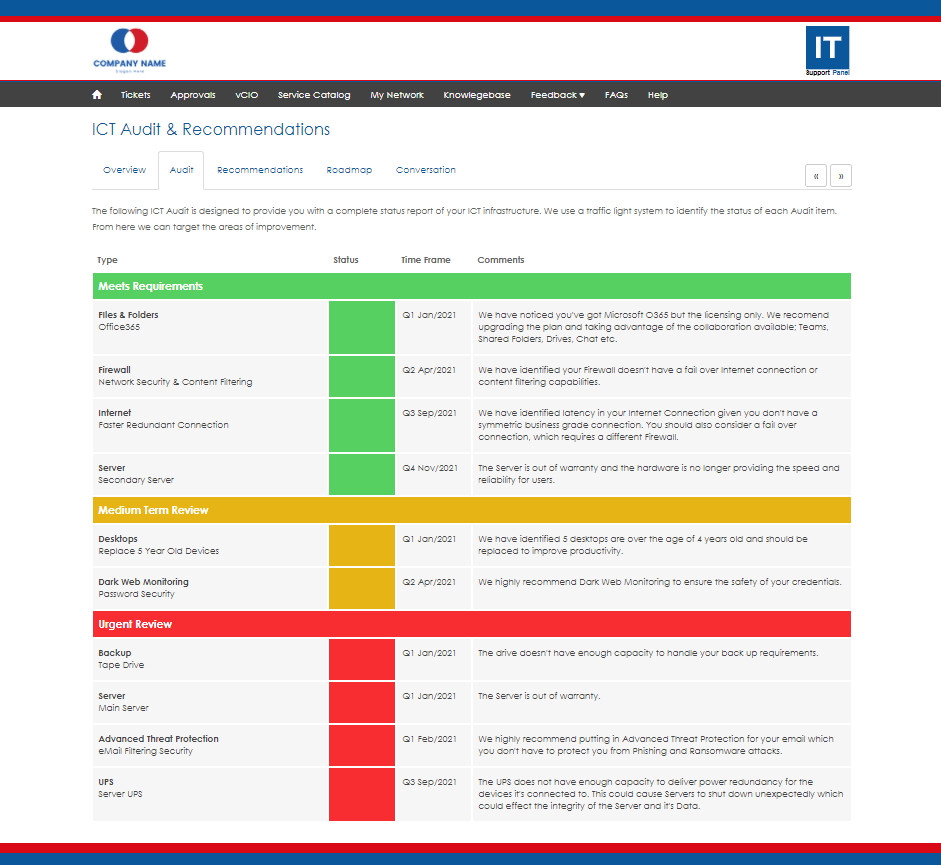Open the Knowlegebase link
This screenshot has width=941, height=865.
(477, 95)
